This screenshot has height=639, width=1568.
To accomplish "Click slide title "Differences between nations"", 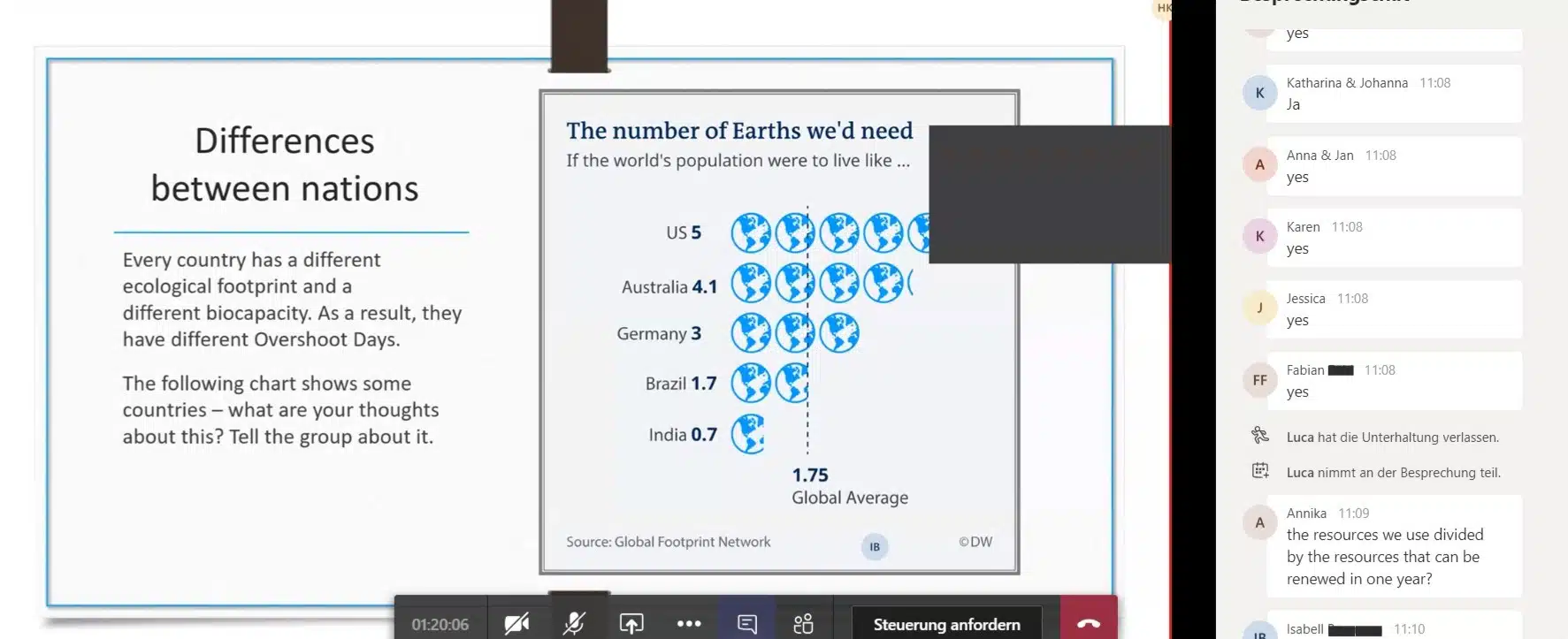I will pos(285,164).
